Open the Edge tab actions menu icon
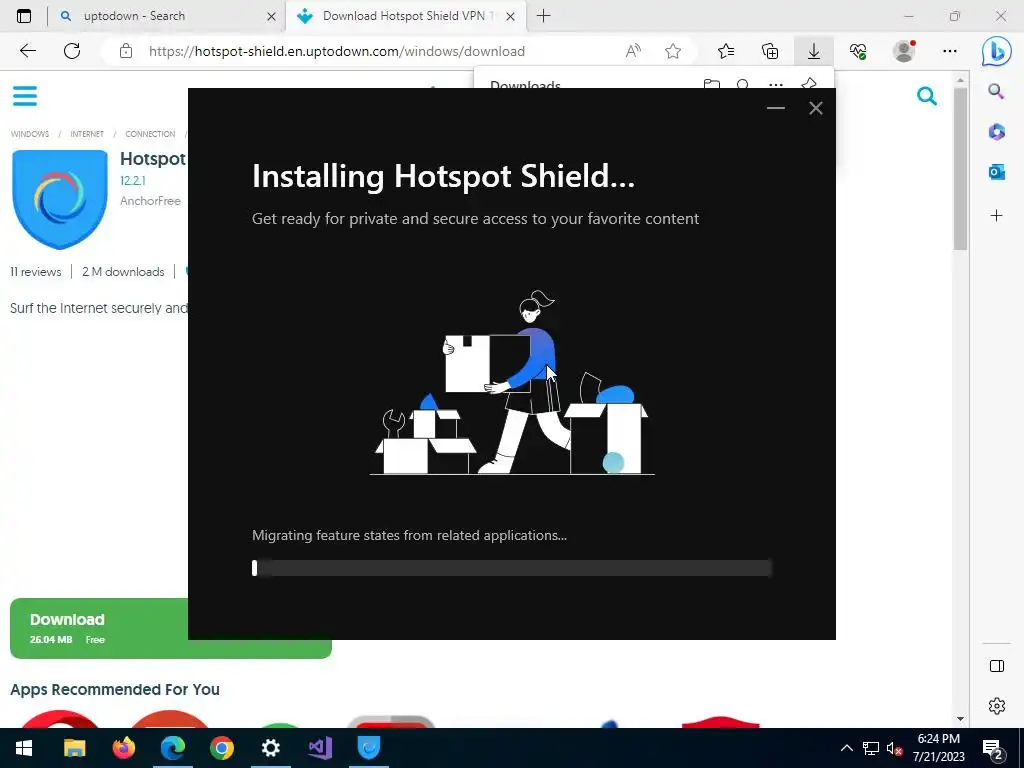The width and height of the screenshot is (1024, 768). [24, 16]
